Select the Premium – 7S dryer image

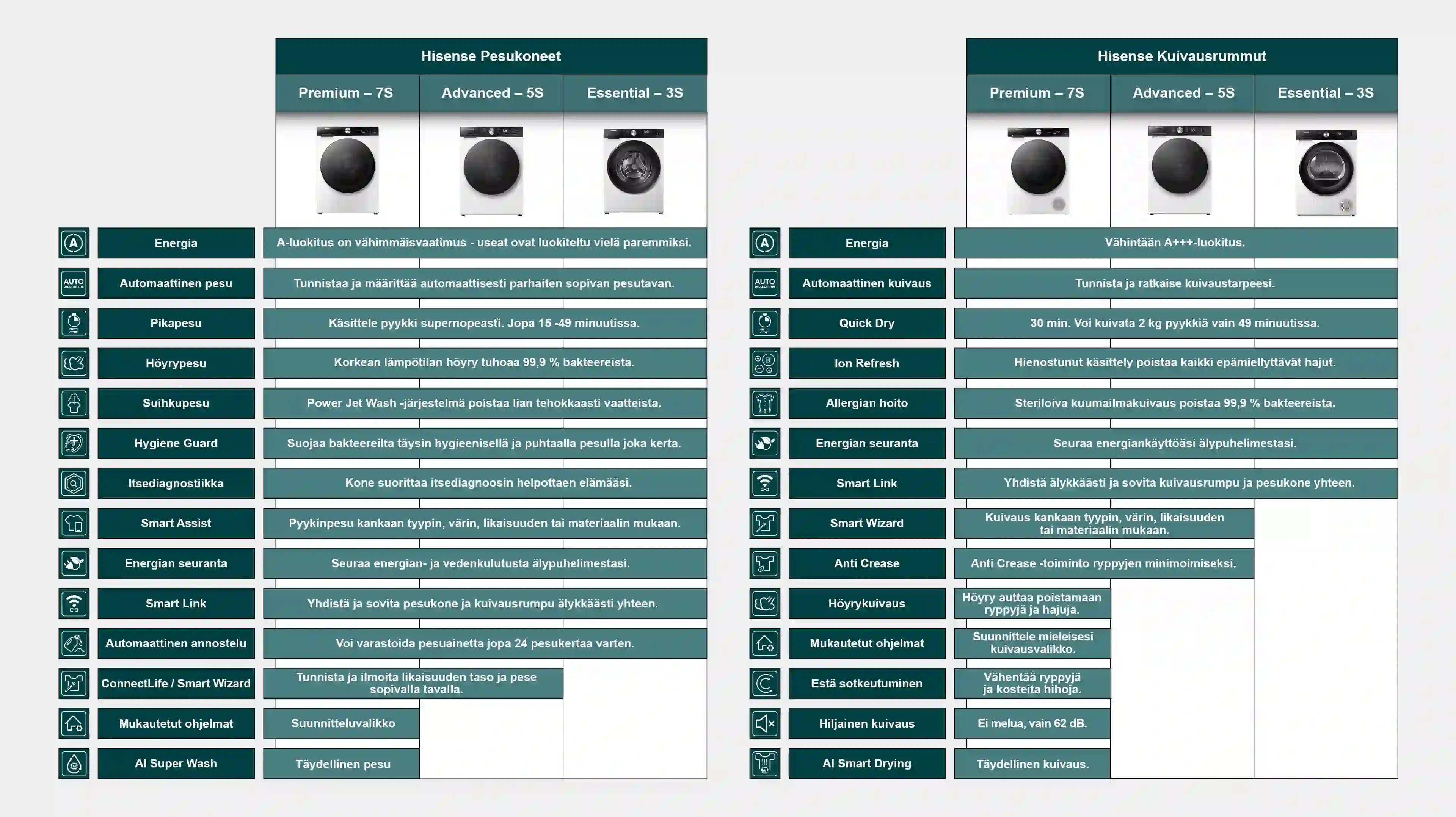point(1038,171)
